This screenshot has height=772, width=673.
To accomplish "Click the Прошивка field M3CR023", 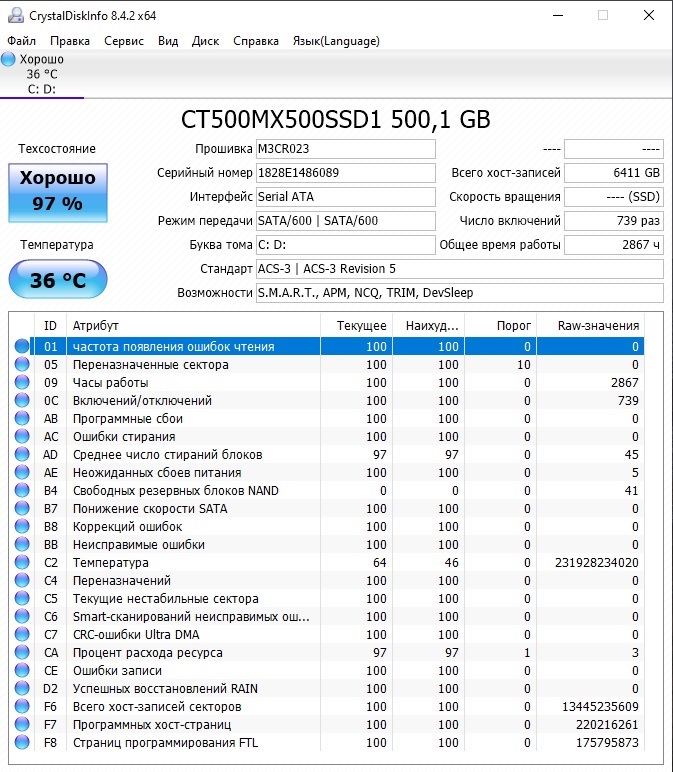I will [x=346, y=149].
